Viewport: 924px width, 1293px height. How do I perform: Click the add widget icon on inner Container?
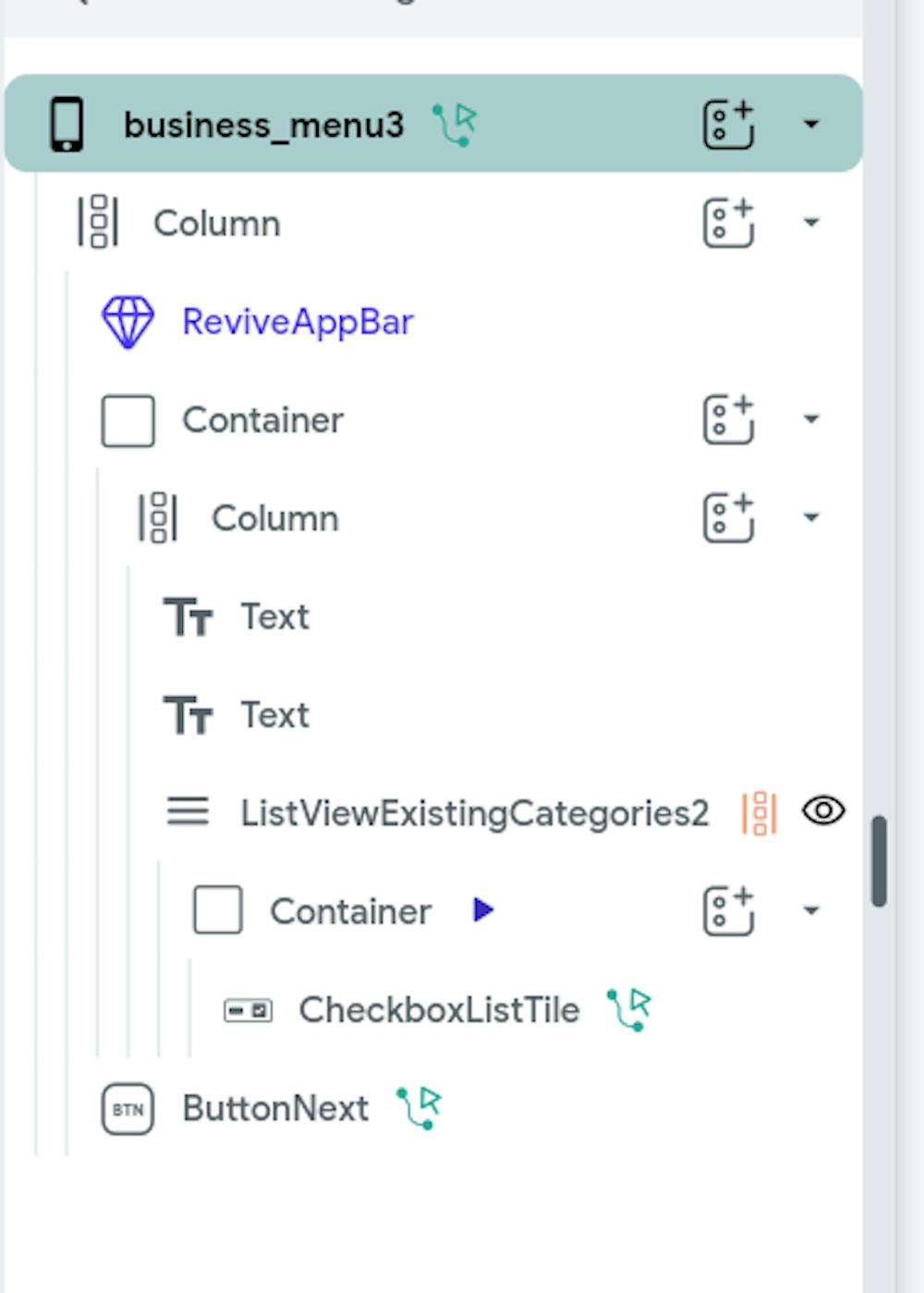click(x=728, y=911)
